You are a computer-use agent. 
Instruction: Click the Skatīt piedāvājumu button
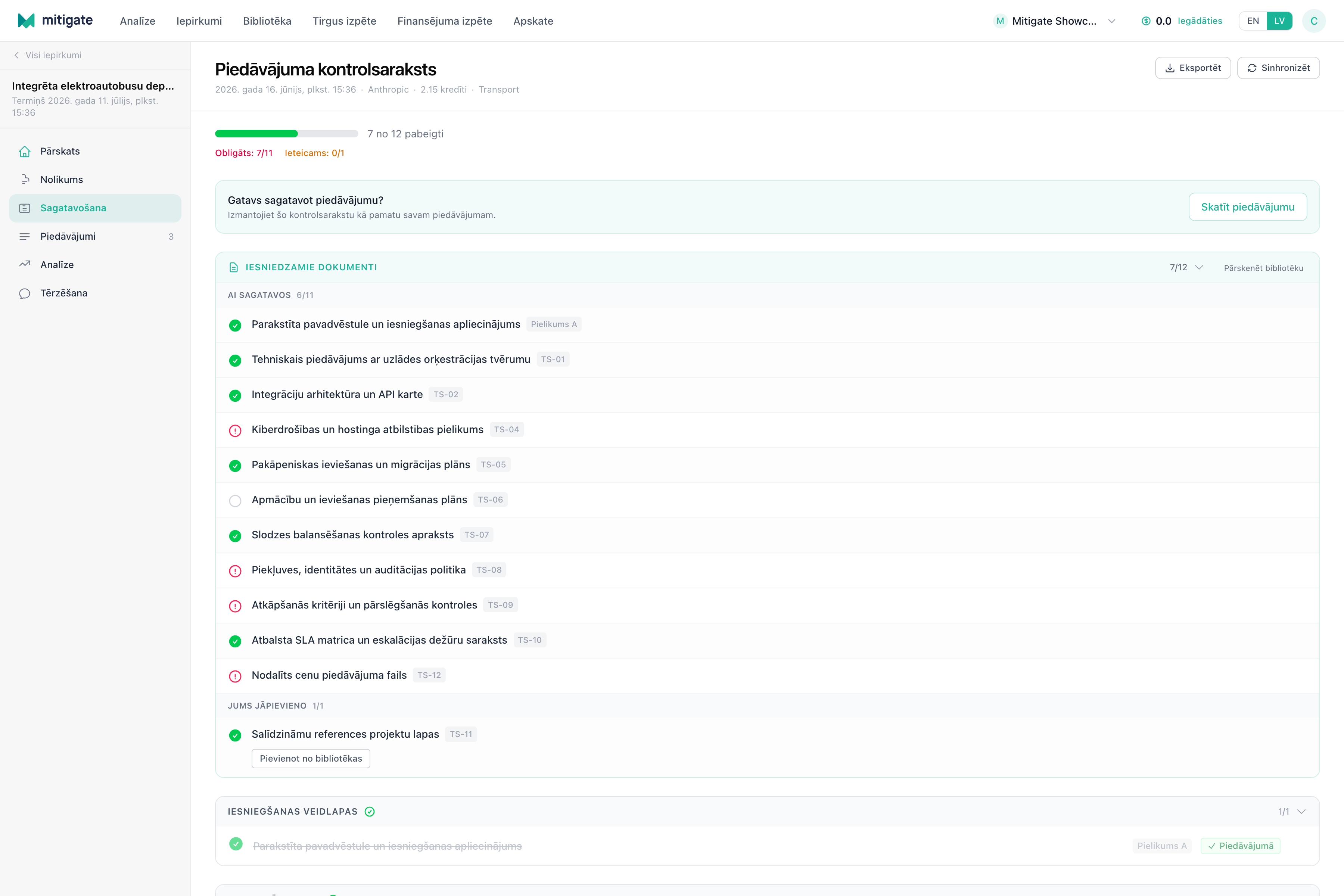click(x=1247, y=207)
